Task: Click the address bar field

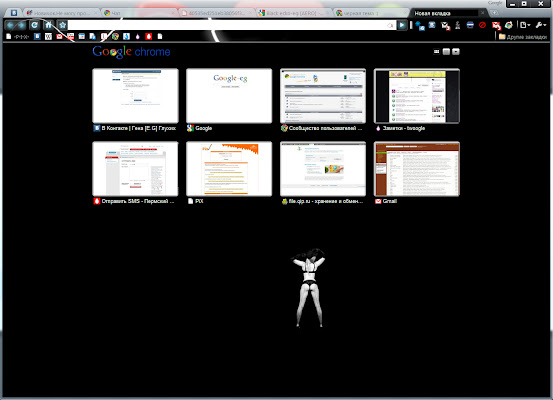Action: click(x=231, y=25)
